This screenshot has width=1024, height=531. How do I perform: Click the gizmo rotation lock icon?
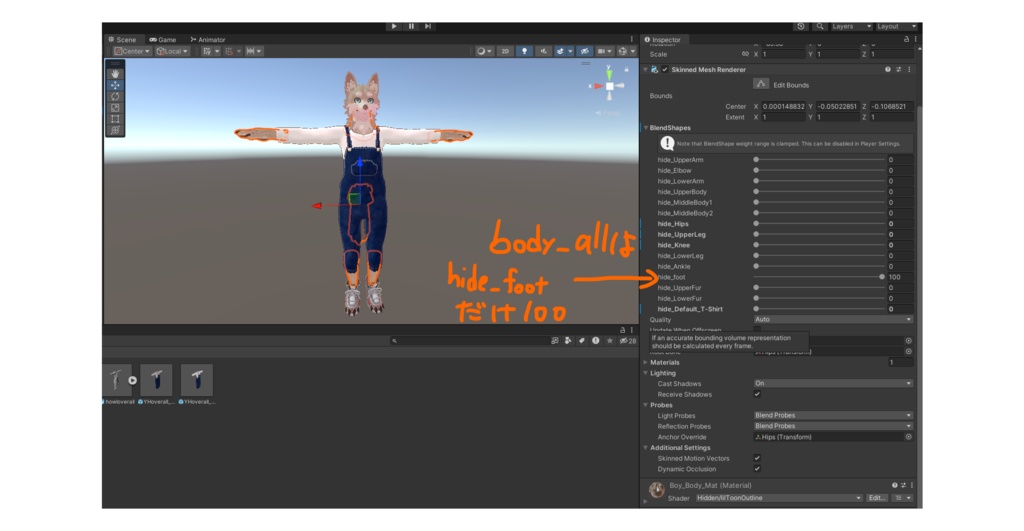pyautogui.click(x=626, y=69)
